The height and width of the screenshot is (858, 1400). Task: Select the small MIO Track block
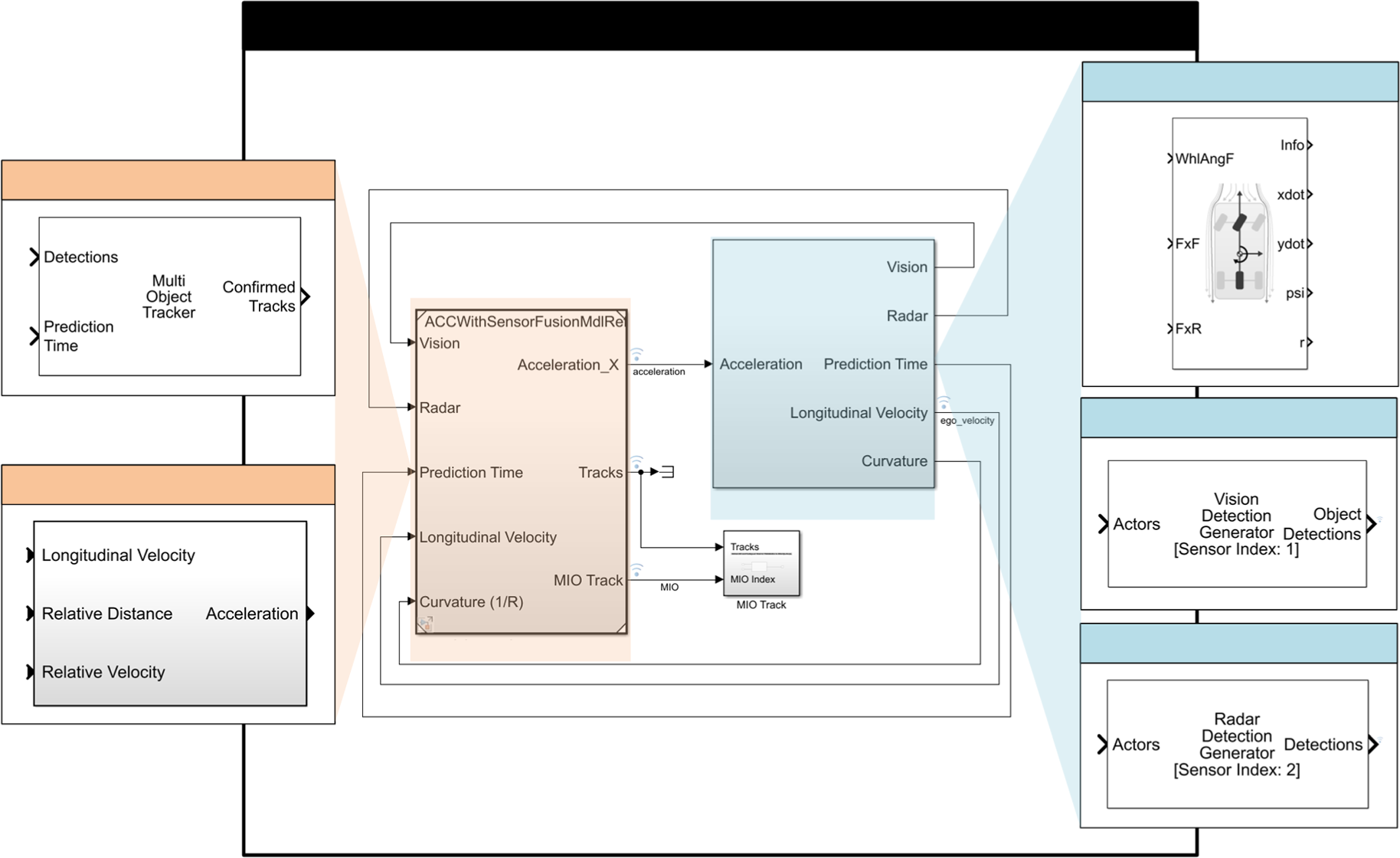[761, 563]
